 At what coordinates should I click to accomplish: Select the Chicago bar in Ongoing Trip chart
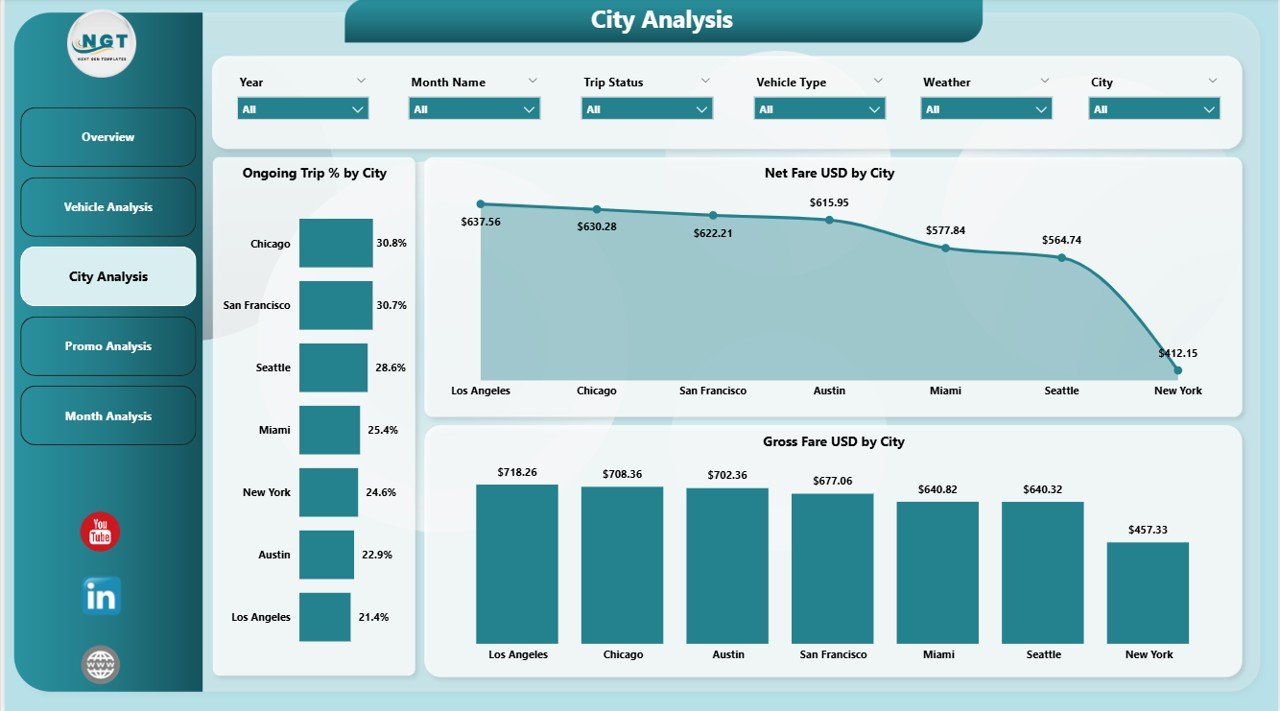[336, 242]
